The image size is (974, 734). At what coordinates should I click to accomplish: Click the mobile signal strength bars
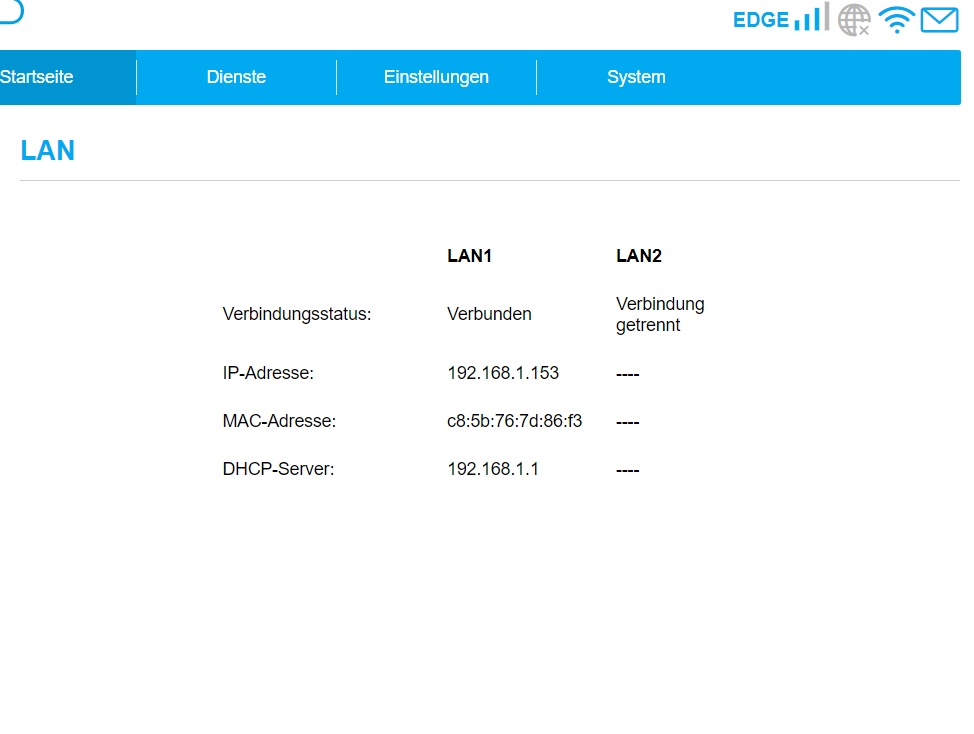click(811, 18)
